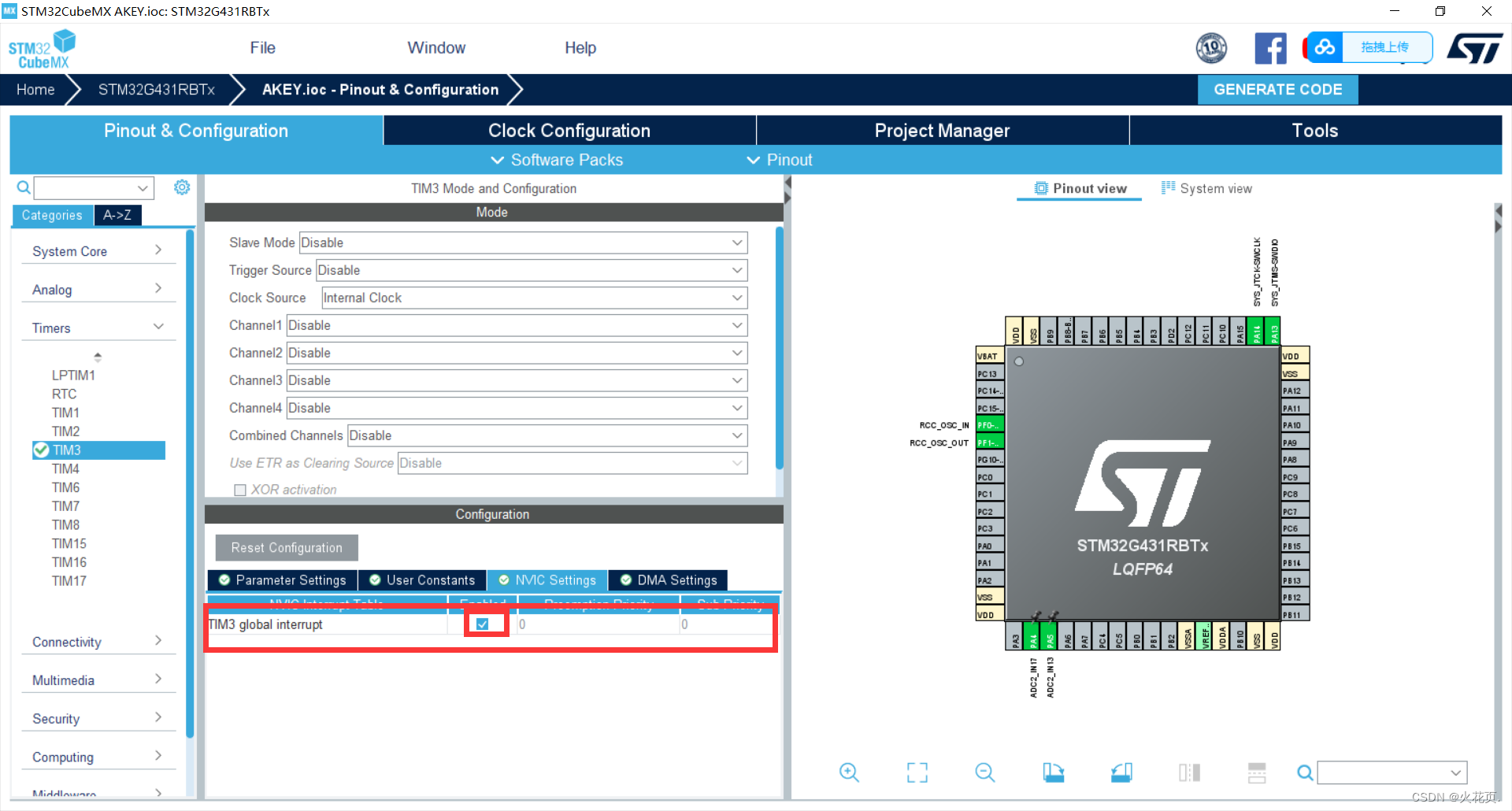This screenshot has height=811, width=1512.
Task: Go to Home breadcrumb
Action: tap(35, 90)
